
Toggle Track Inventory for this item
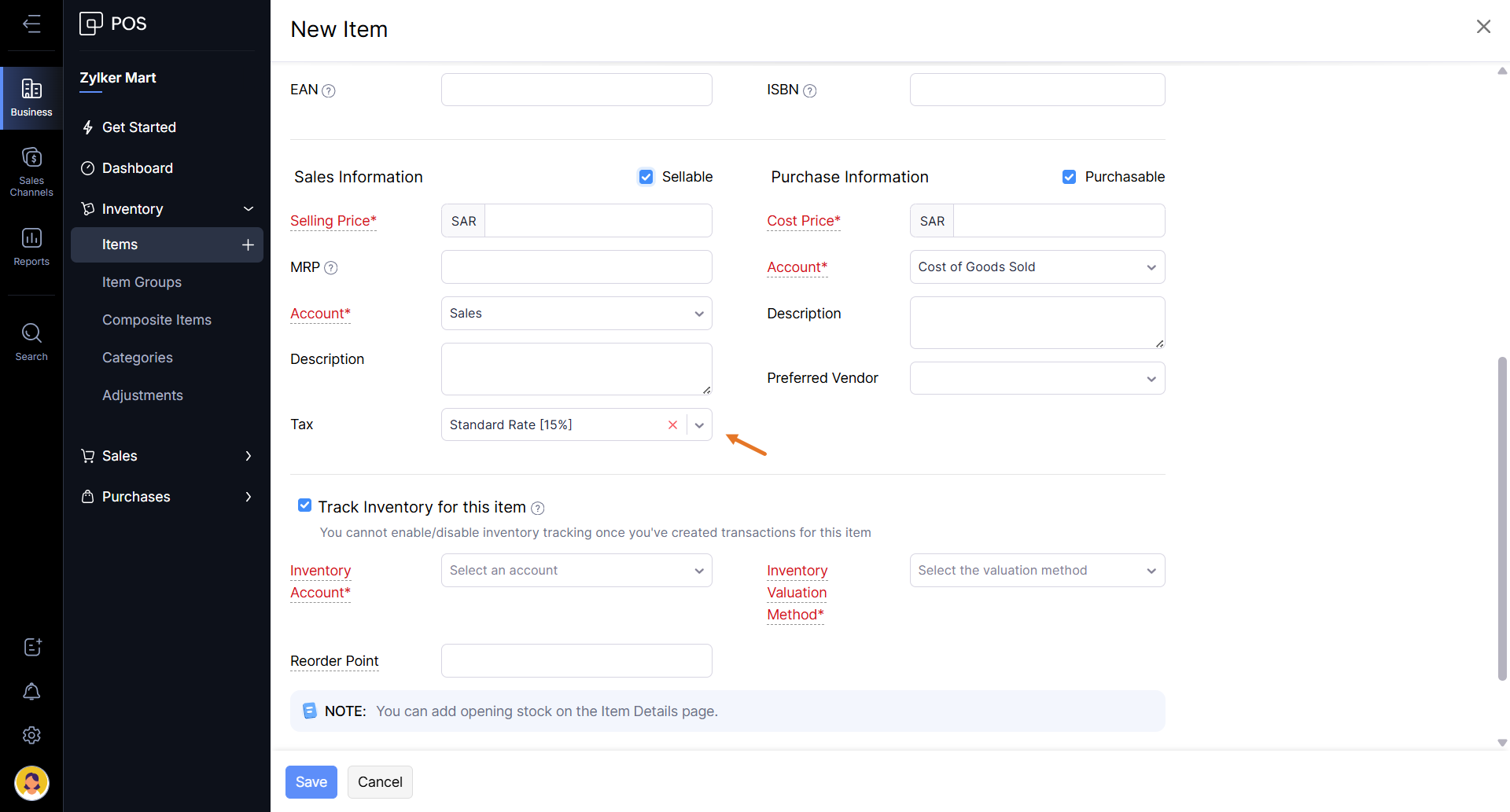point(304,505)
